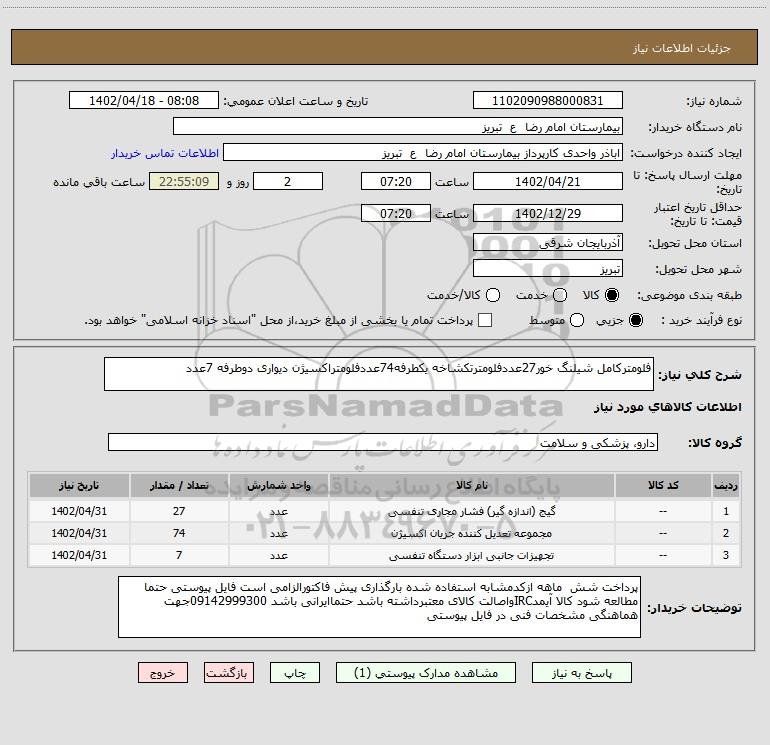Click the گروه کالا field دارو، پزشکی و سلامت
770x745 pixels.
click(x=383, y=442)
